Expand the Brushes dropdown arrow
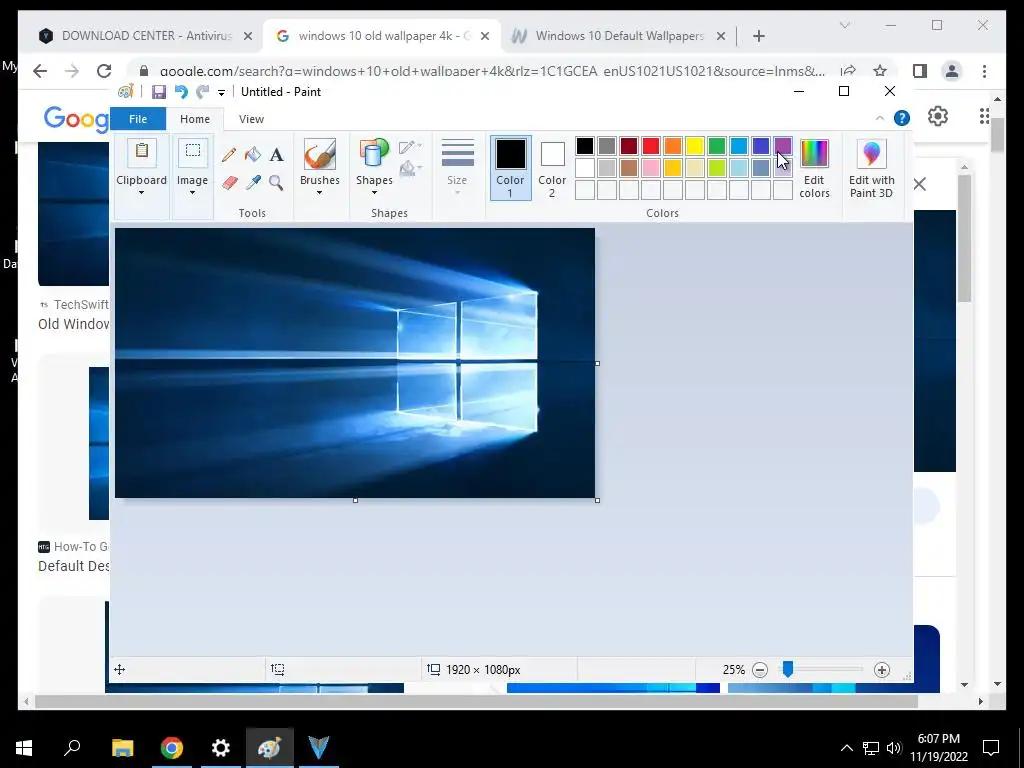 tap(319, 193)
